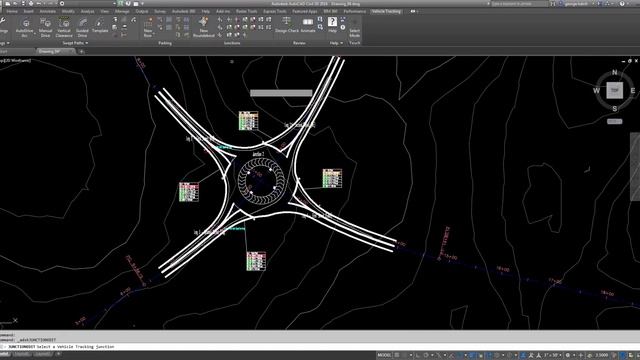This screenshot has width=640, height=360.
Task: Click the help icon in title bar
Action: click(622, 4)
